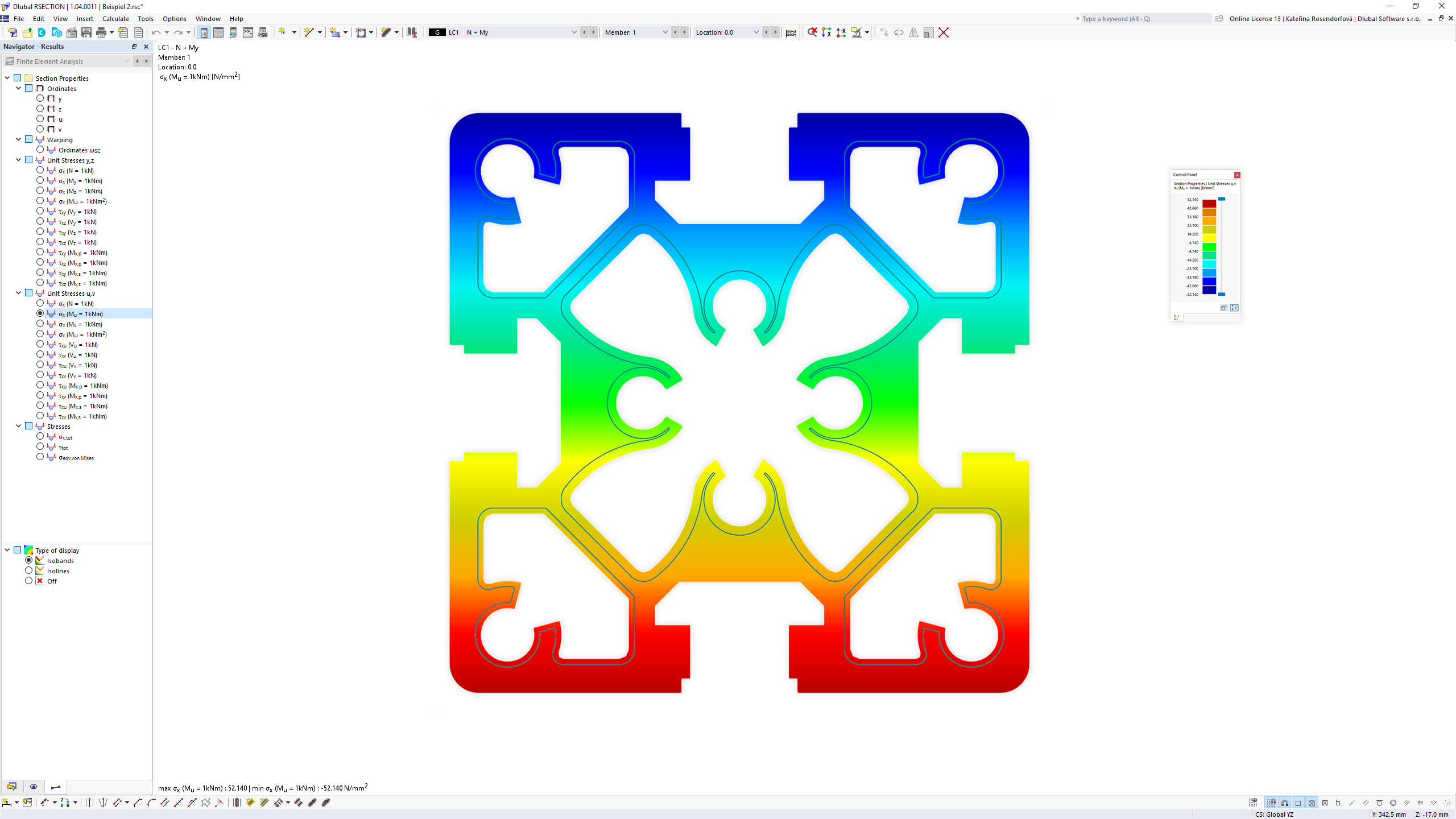This screenshot has height=819, width=1456.
Task: Click the Undo icon in toolbar
Action: 159,32
